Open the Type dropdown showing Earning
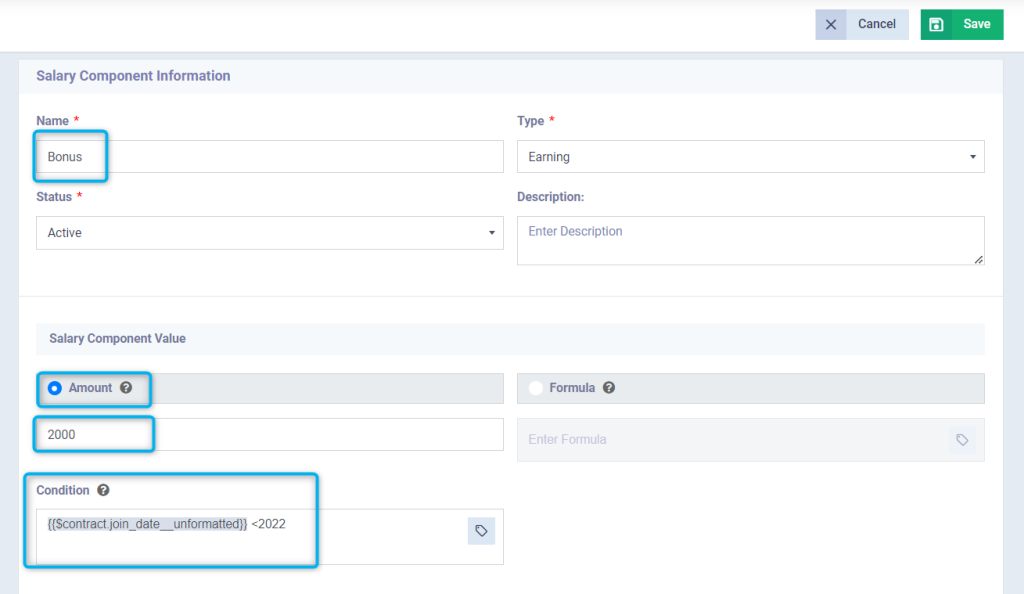 [x=750, y=156]
